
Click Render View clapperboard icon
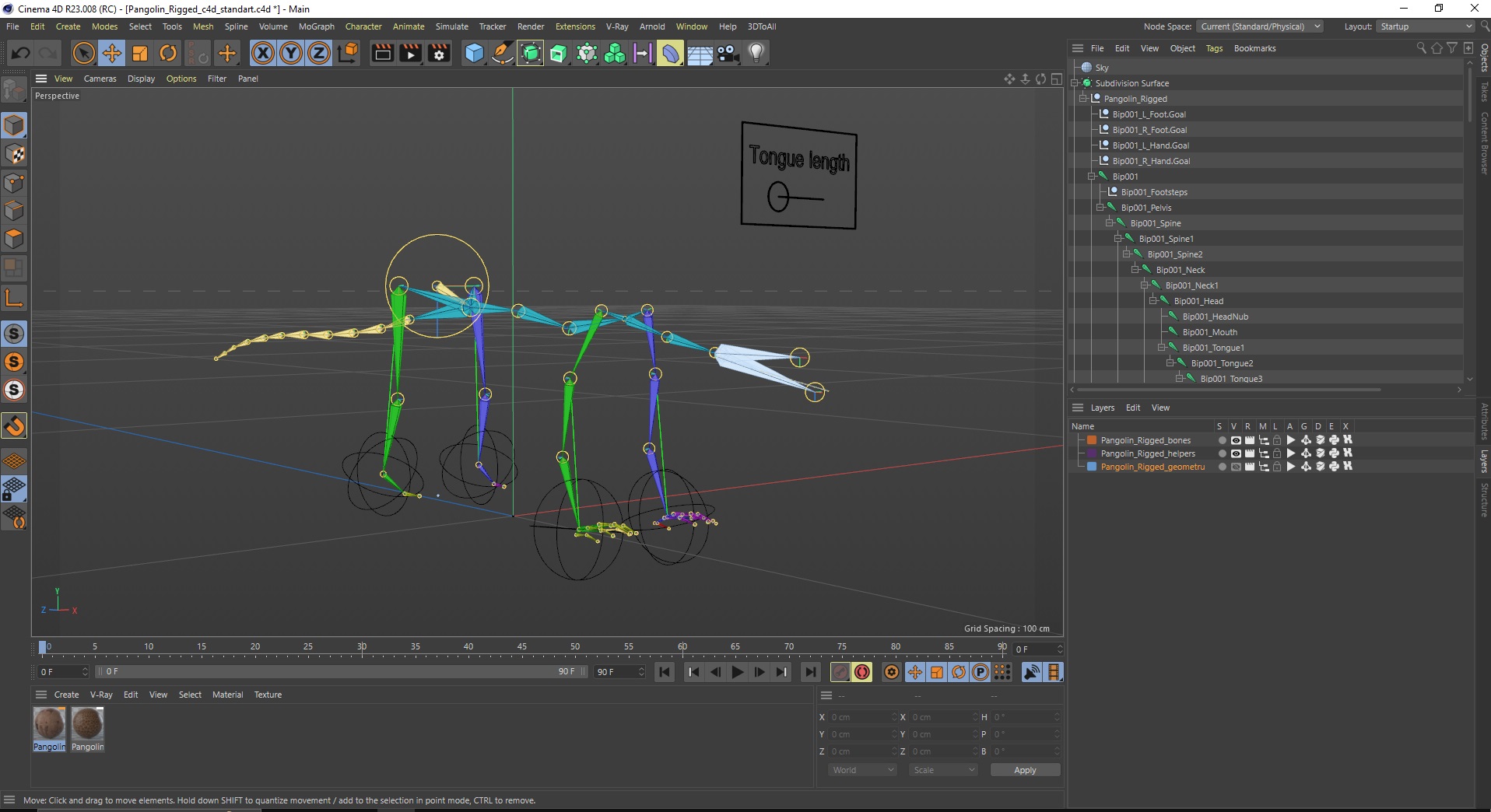382,53
